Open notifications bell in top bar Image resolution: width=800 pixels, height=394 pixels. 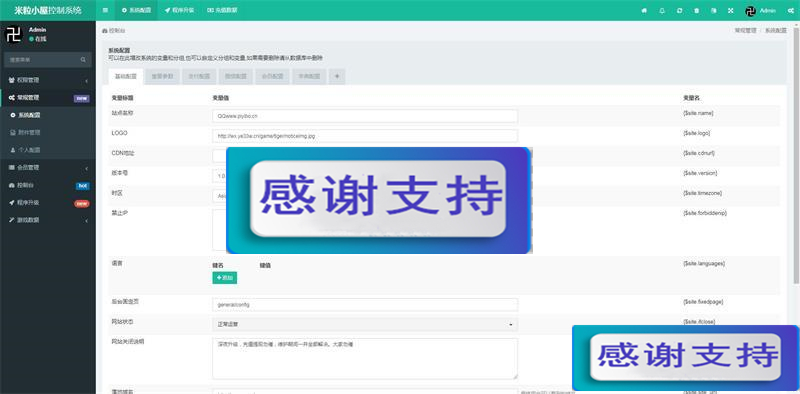click(662, 10)
